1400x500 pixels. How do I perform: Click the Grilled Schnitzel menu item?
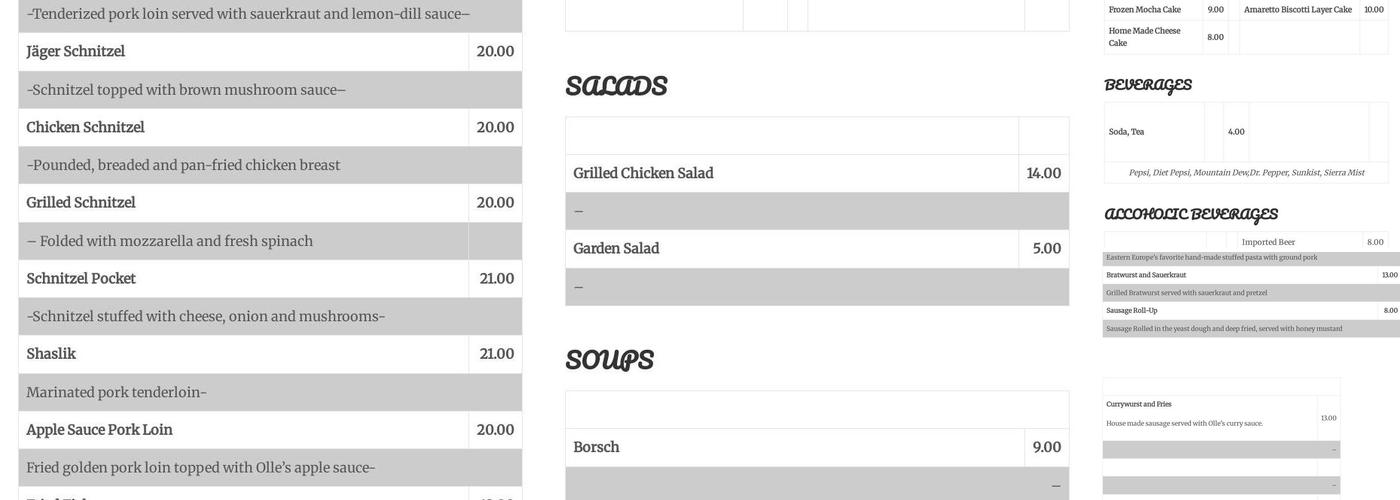(81, 203)
